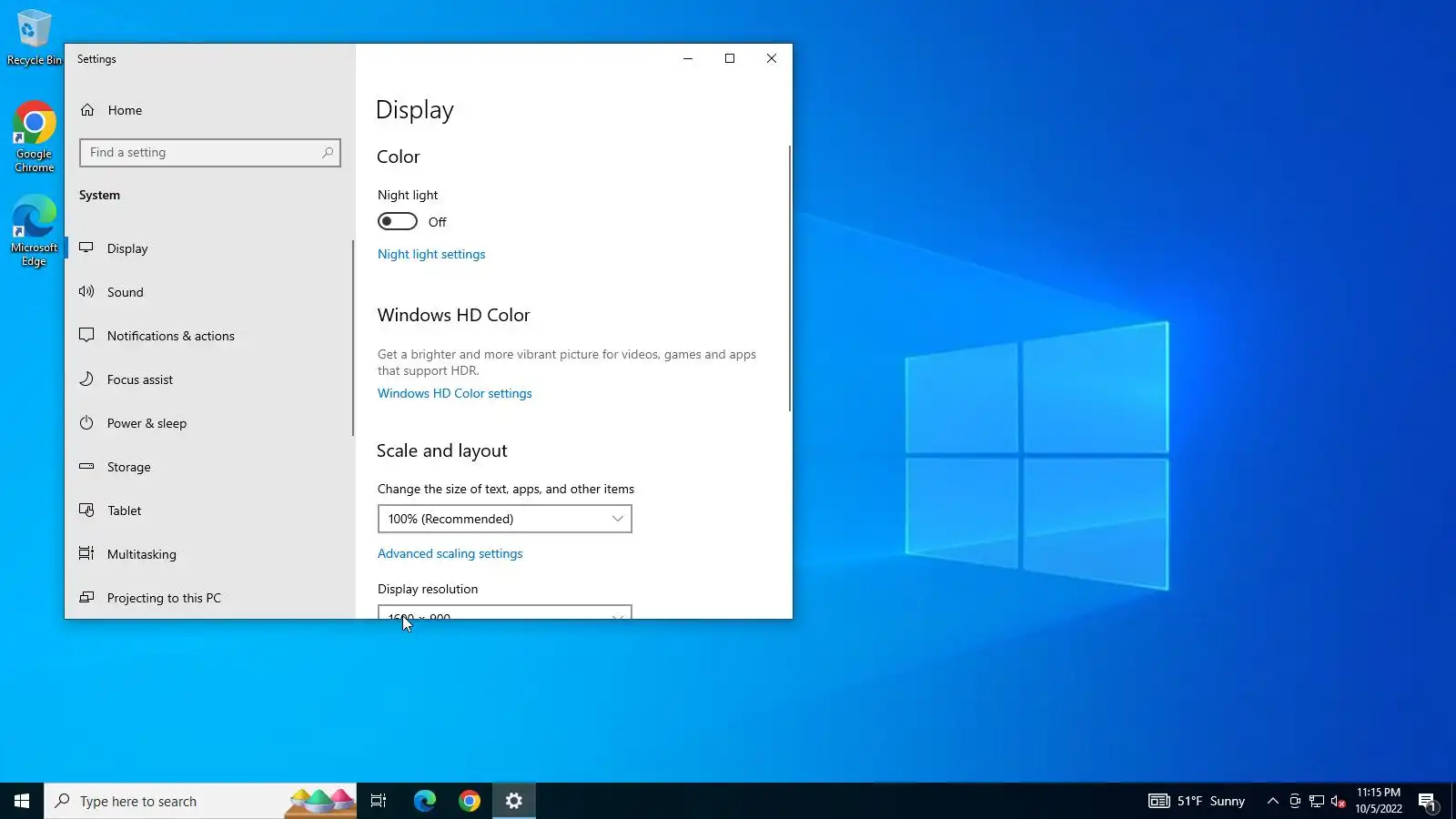Image resolution: width=1456 pixels, height=819 pixels.
Task: Close the Settings window
Action: pos(772,58)
